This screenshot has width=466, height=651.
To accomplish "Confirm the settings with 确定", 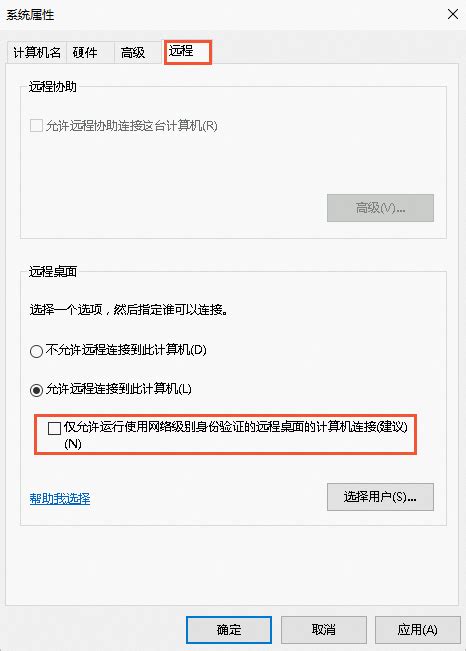I will [x=229, y=630].
